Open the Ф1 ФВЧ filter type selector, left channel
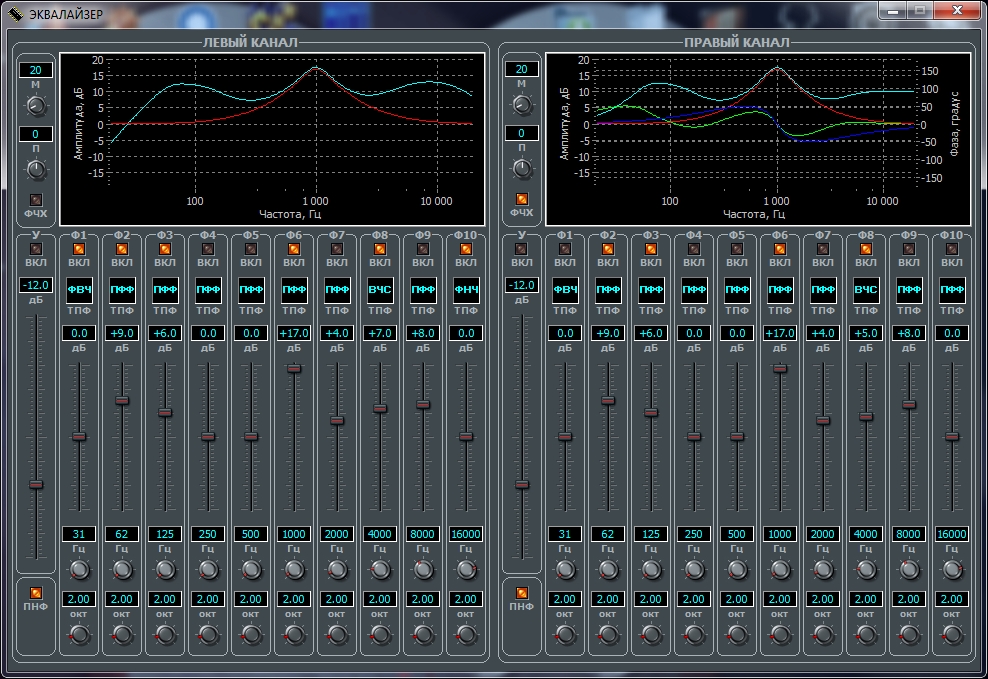The width and height of the screenshot is (988, 679). (79, 290)
